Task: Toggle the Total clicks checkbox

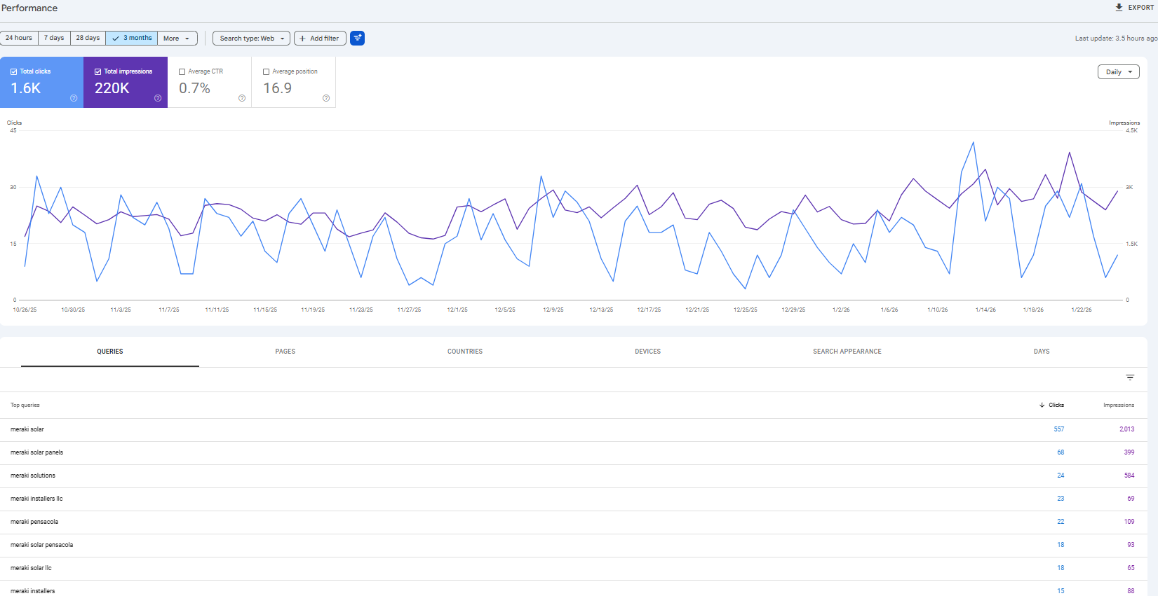Action: [14, 72]
